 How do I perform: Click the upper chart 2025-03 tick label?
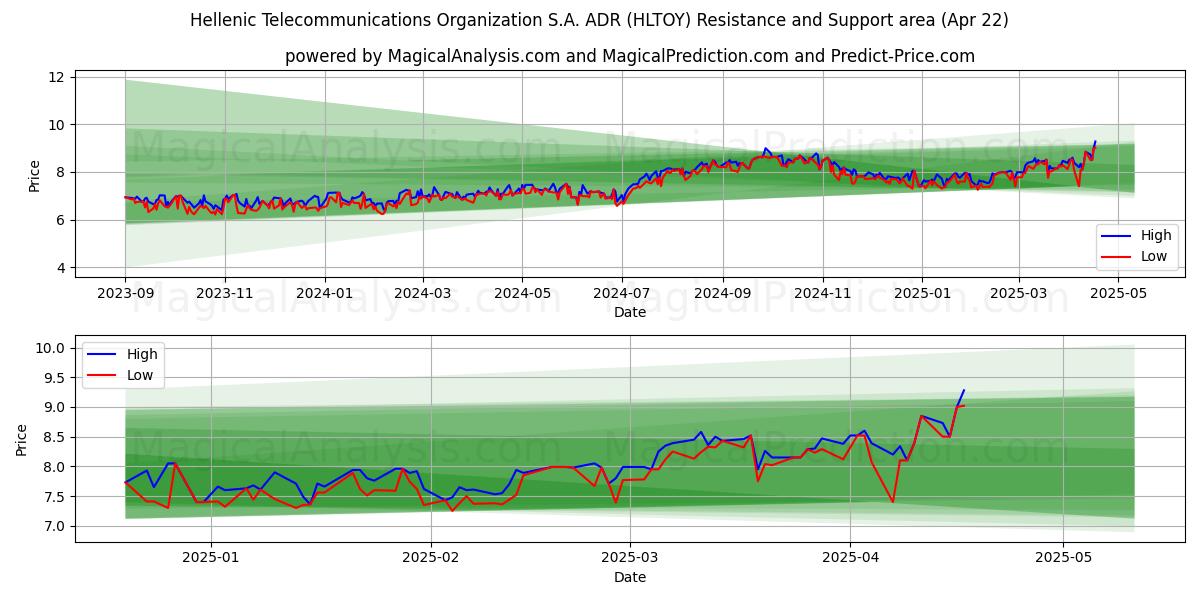[1019, 294]
